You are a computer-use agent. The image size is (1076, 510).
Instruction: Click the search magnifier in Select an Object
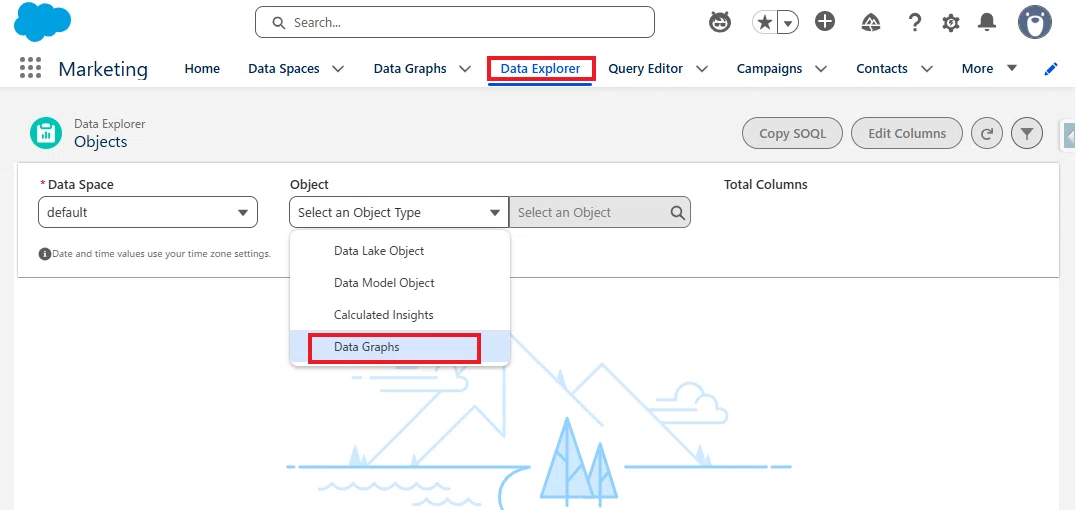[x=677, y=213]
